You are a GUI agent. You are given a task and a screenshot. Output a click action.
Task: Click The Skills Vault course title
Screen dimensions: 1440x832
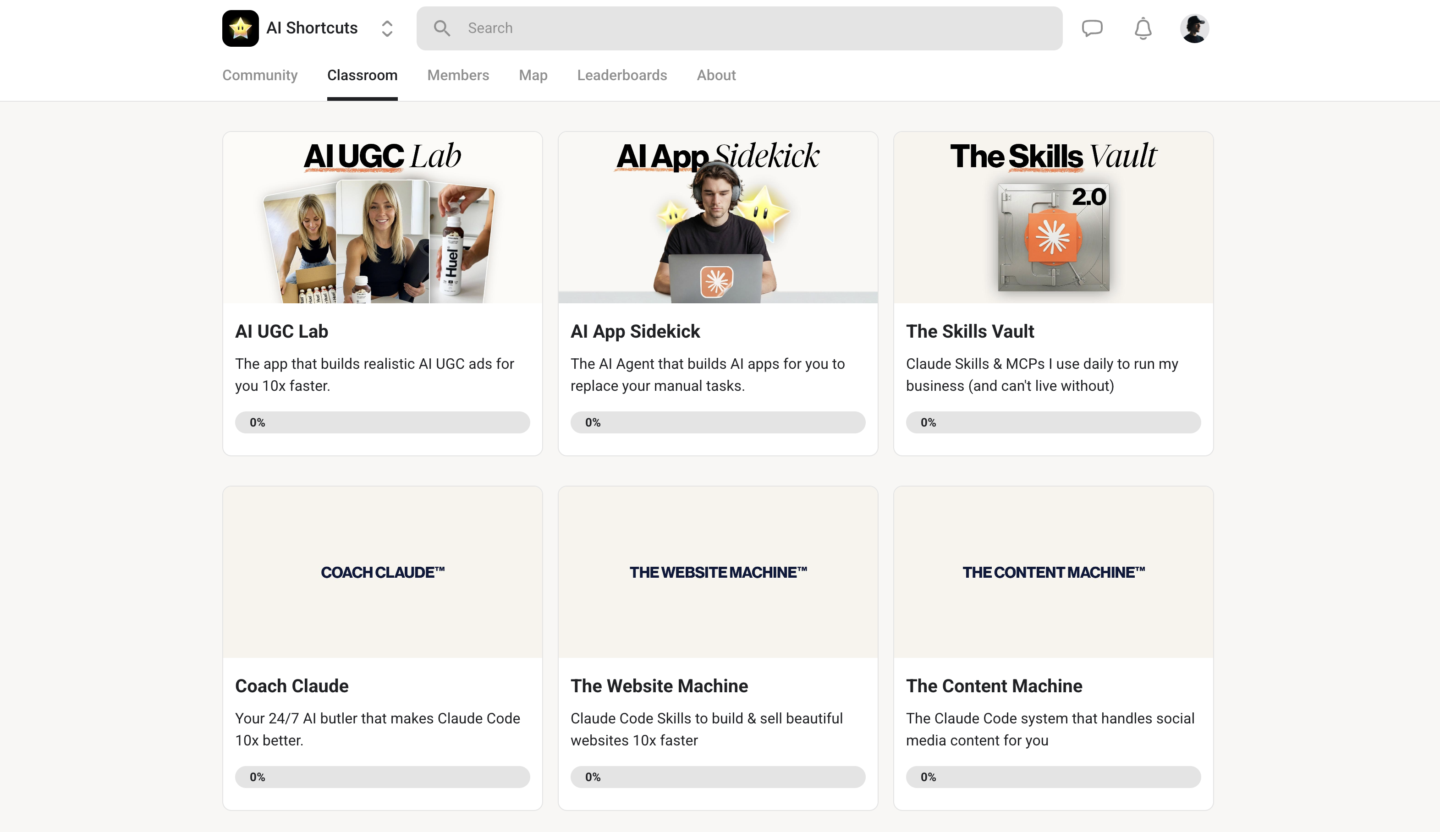coord(970,331)
